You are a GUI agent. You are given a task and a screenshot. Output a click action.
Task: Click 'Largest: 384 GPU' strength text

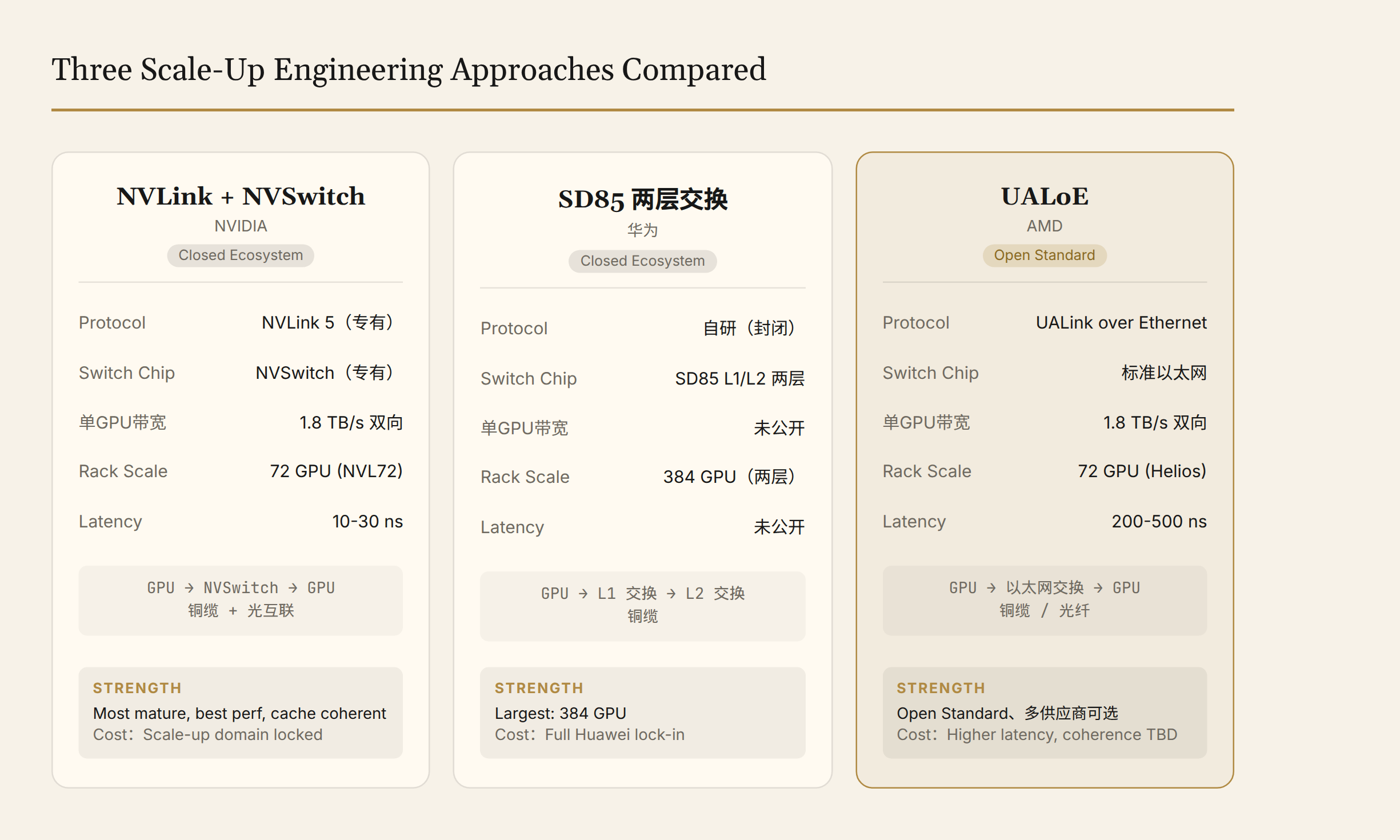(x=561, y=714)
